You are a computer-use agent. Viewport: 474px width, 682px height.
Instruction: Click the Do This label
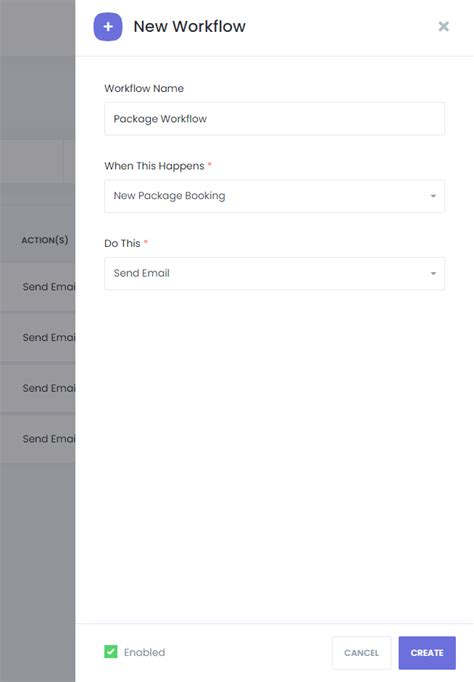click(122, 243)
